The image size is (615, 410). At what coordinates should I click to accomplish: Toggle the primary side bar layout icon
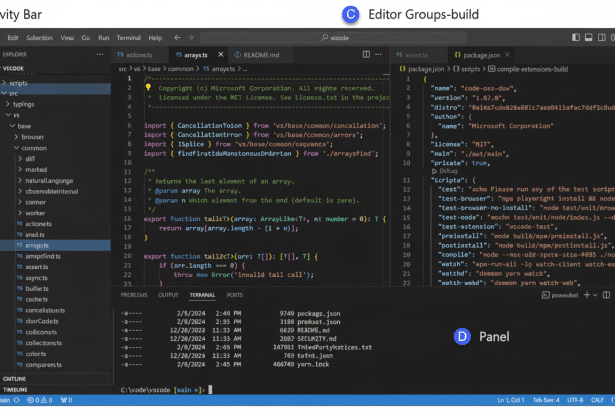pos(576,38)
